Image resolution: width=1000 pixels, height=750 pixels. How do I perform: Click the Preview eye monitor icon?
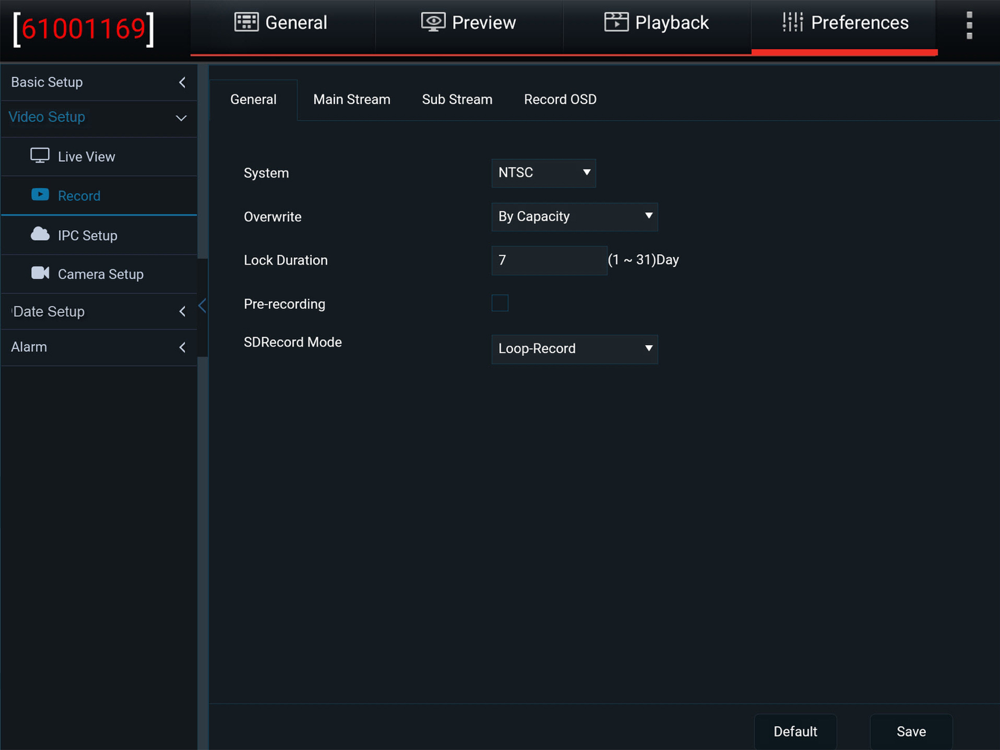tap(433, 22)
